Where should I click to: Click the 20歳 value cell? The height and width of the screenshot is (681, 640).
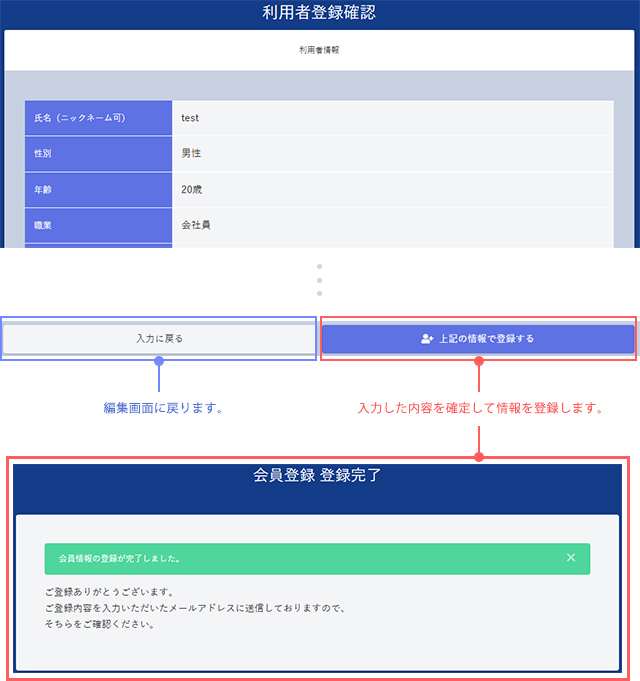[393, 190]
